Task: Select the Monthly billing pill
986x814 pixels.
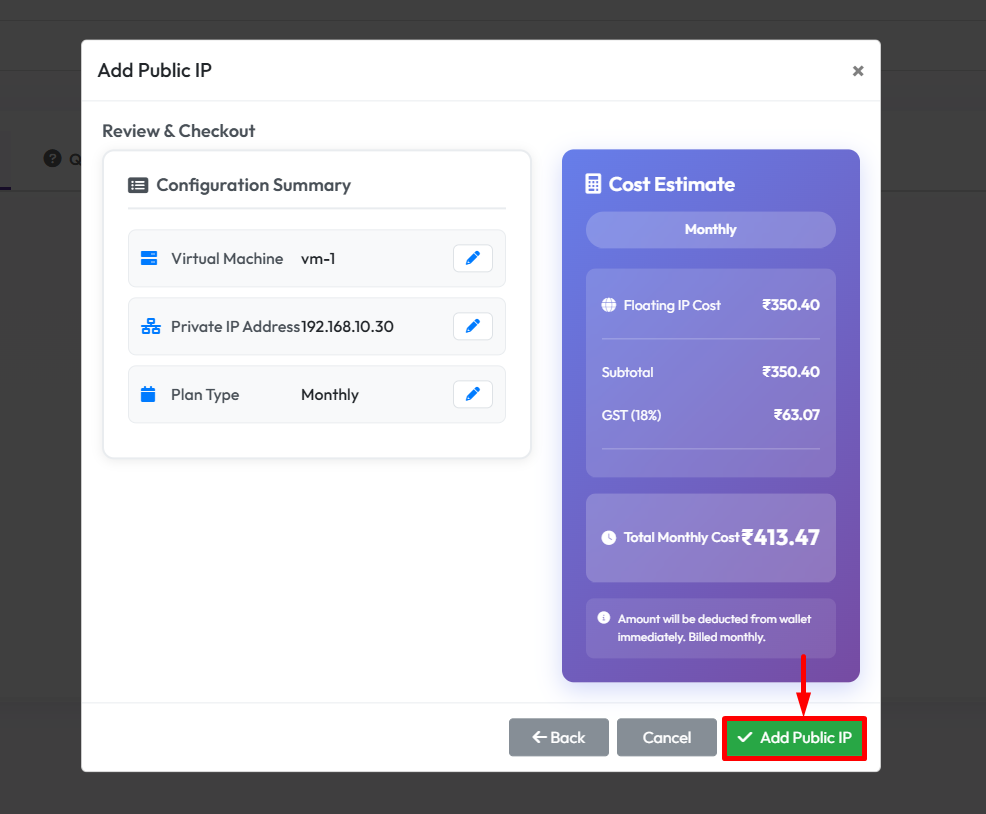Action: click(710, 230)
